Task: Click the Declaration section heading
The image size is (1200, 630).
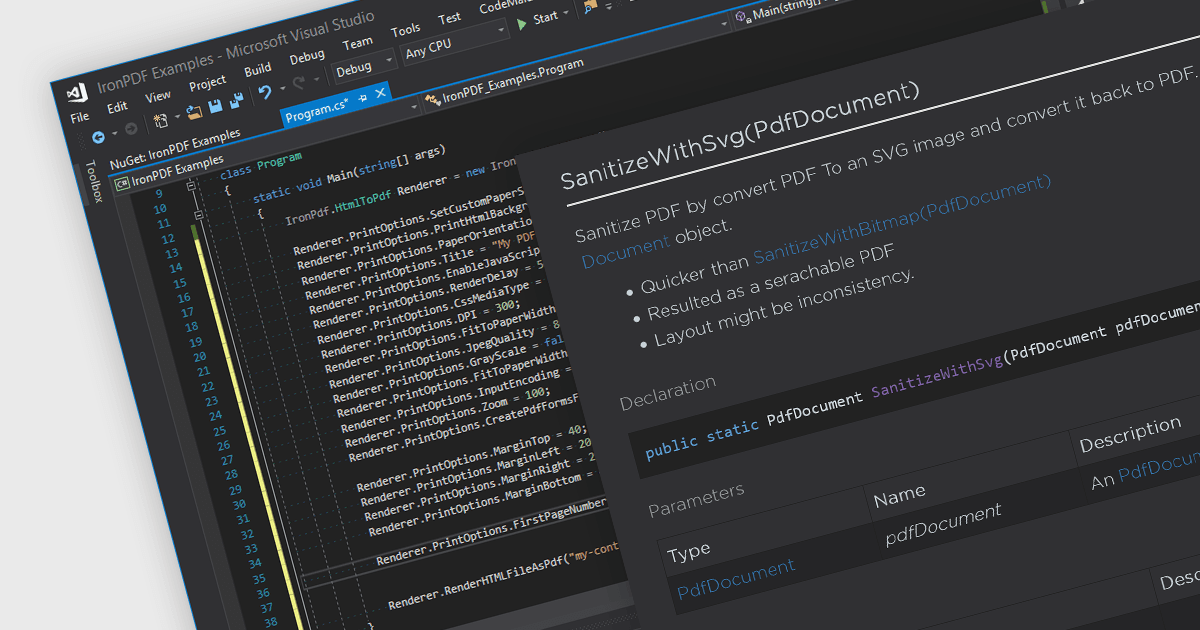Action: (x=668, y=393)
